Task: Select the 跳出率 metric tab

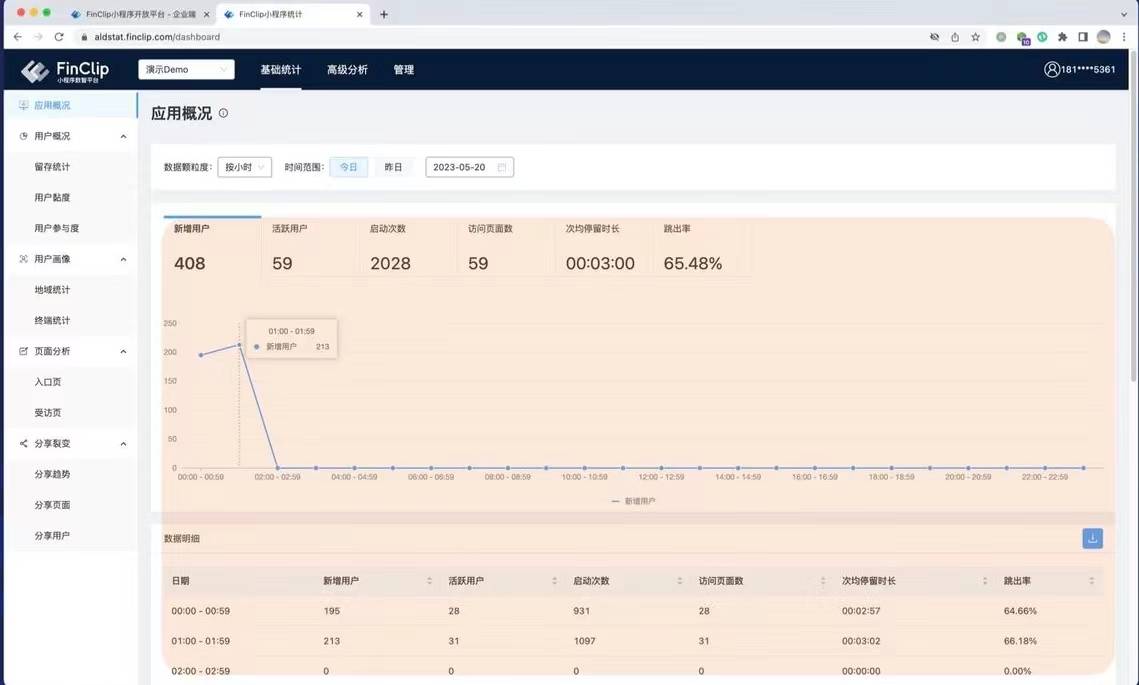Action: (702, 247)
